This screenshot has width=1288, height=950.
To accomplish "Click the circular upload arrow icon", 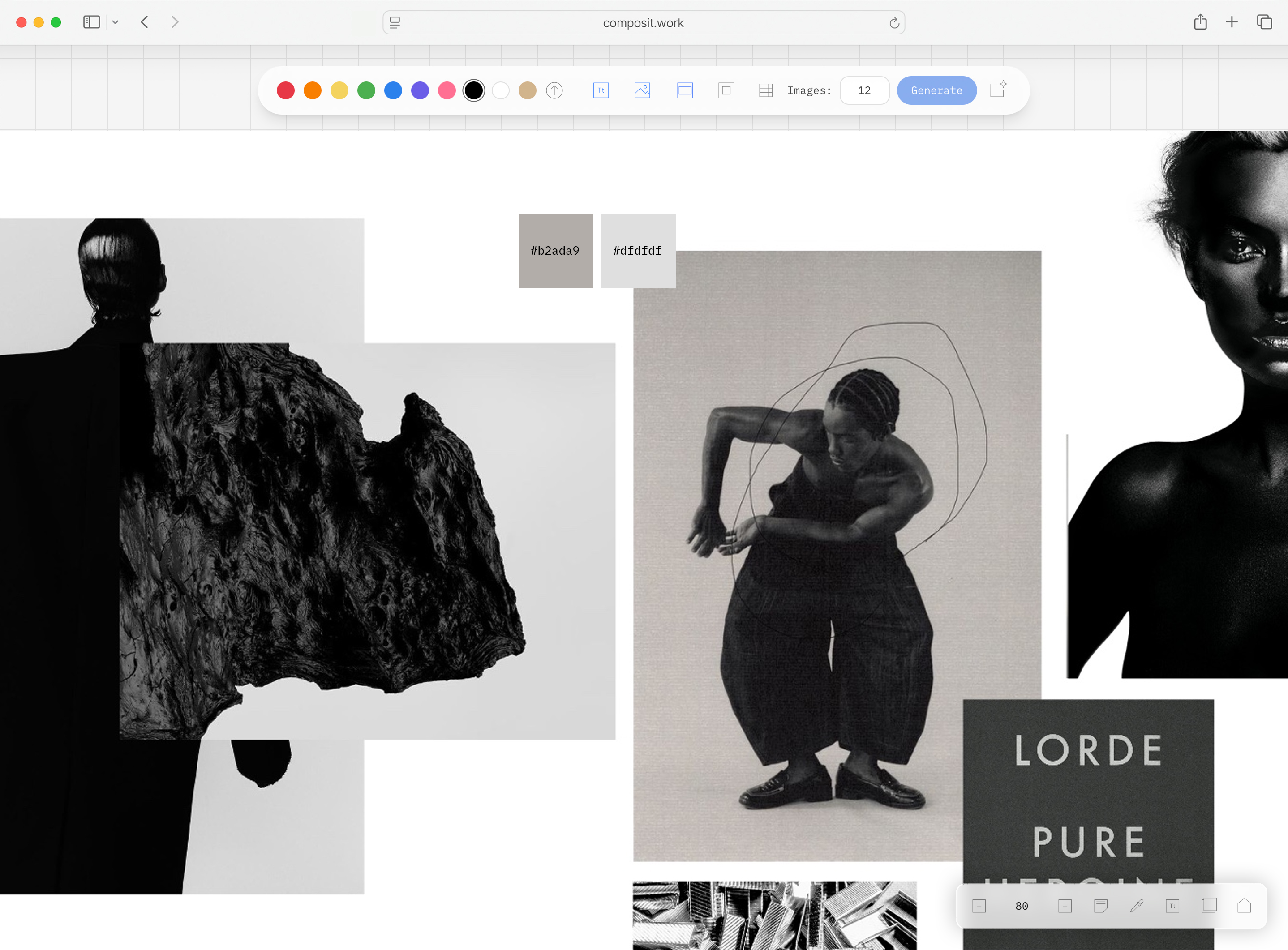I will point(554,90).
